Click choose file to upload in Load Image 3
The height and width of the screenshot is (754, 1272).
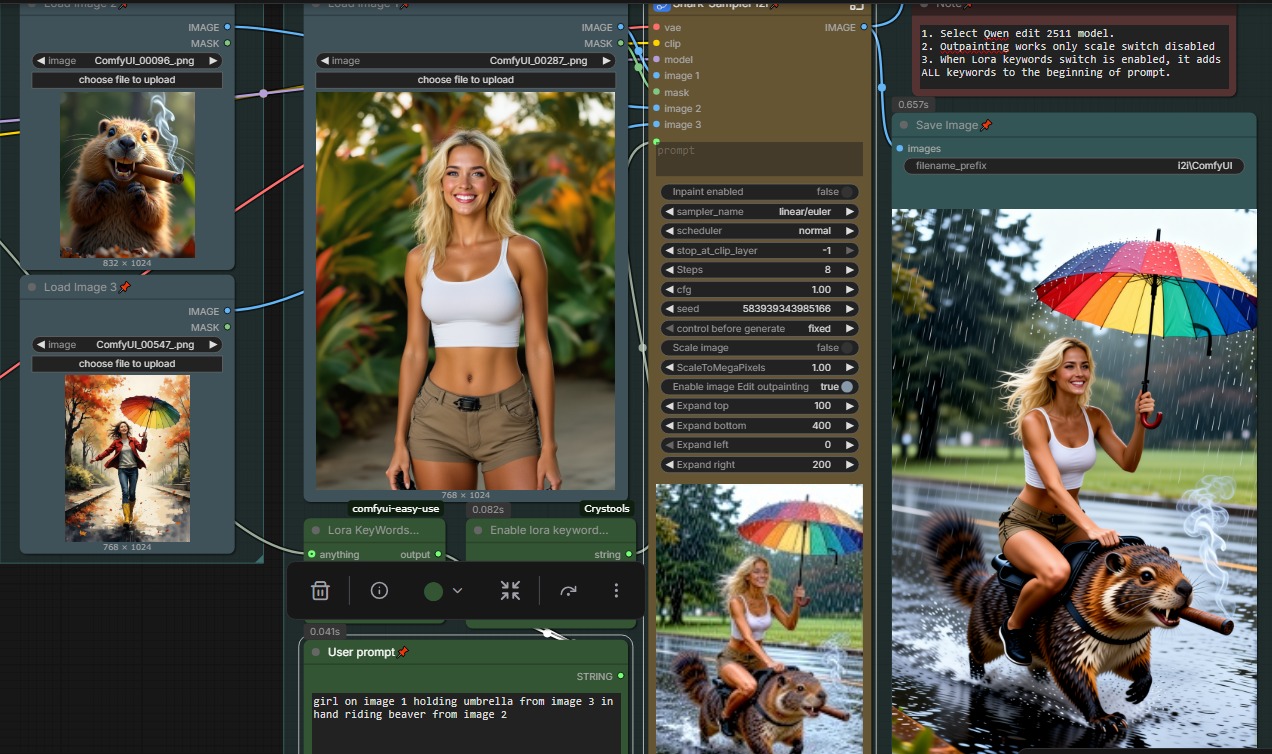click(127, 364)
